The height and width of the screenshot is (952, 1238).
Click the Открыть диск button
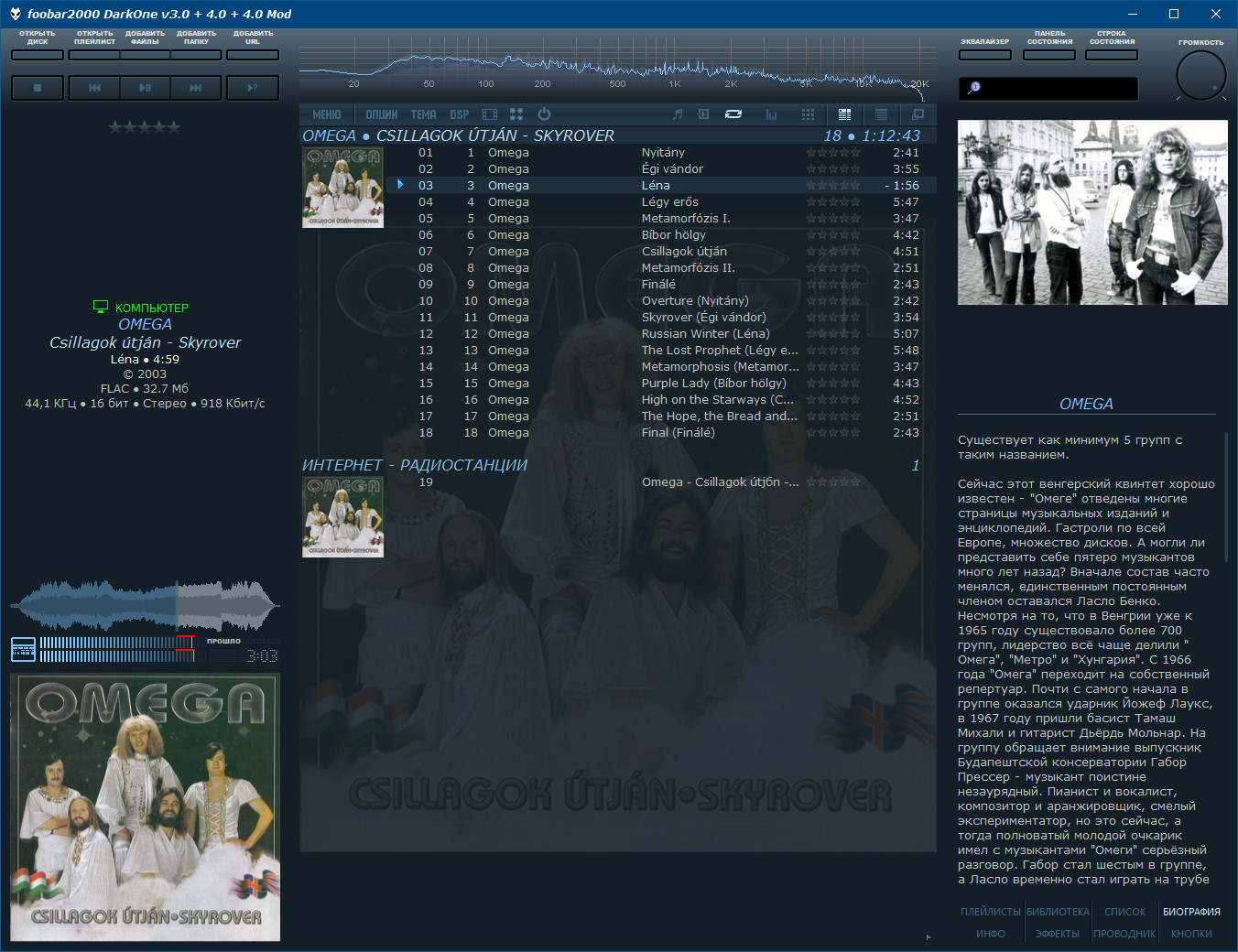click(38, 55)
